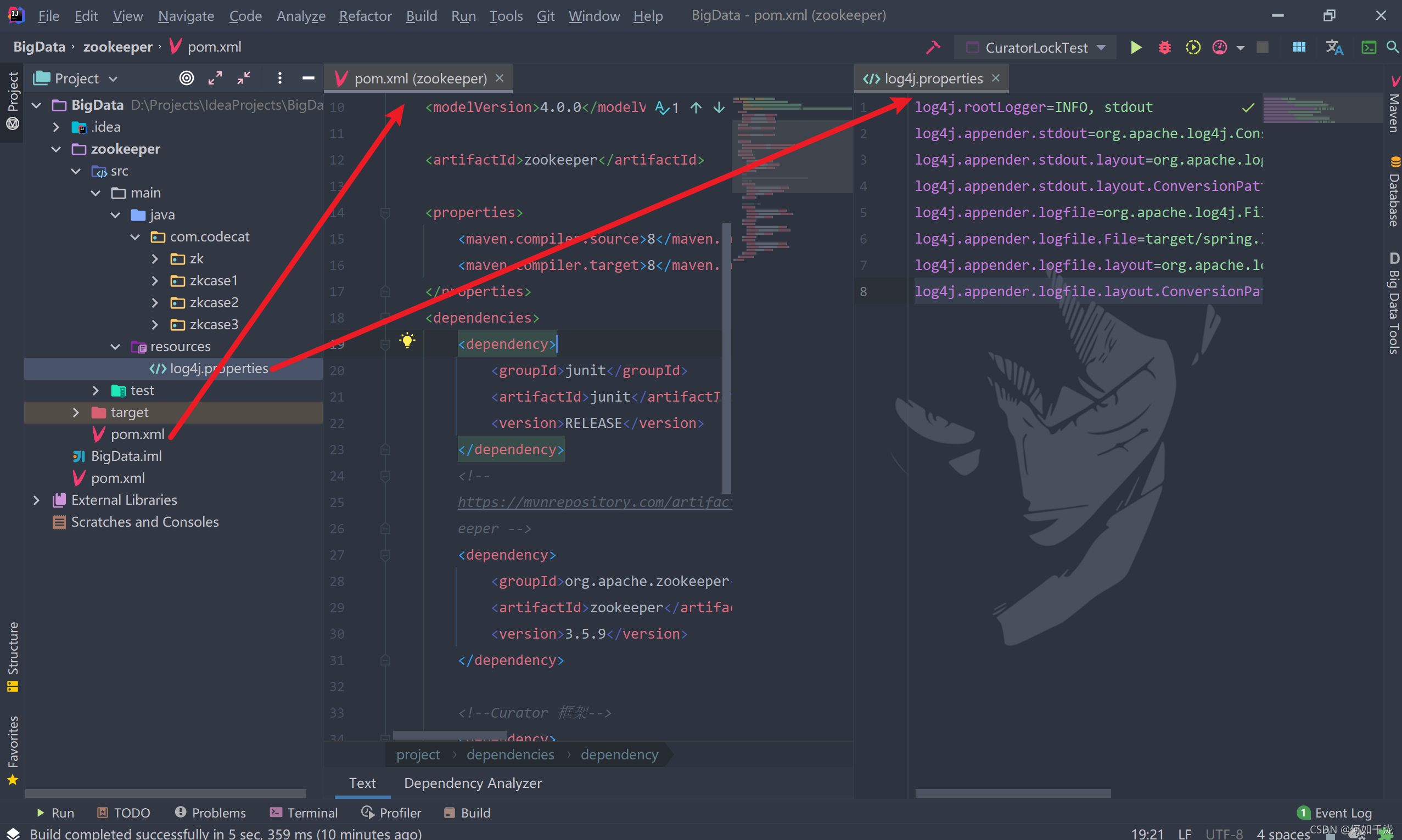Image resolution: width=1402 pixels, height=840 pixels.
Task: Click the Build project hammer icon
Action: 933,48
